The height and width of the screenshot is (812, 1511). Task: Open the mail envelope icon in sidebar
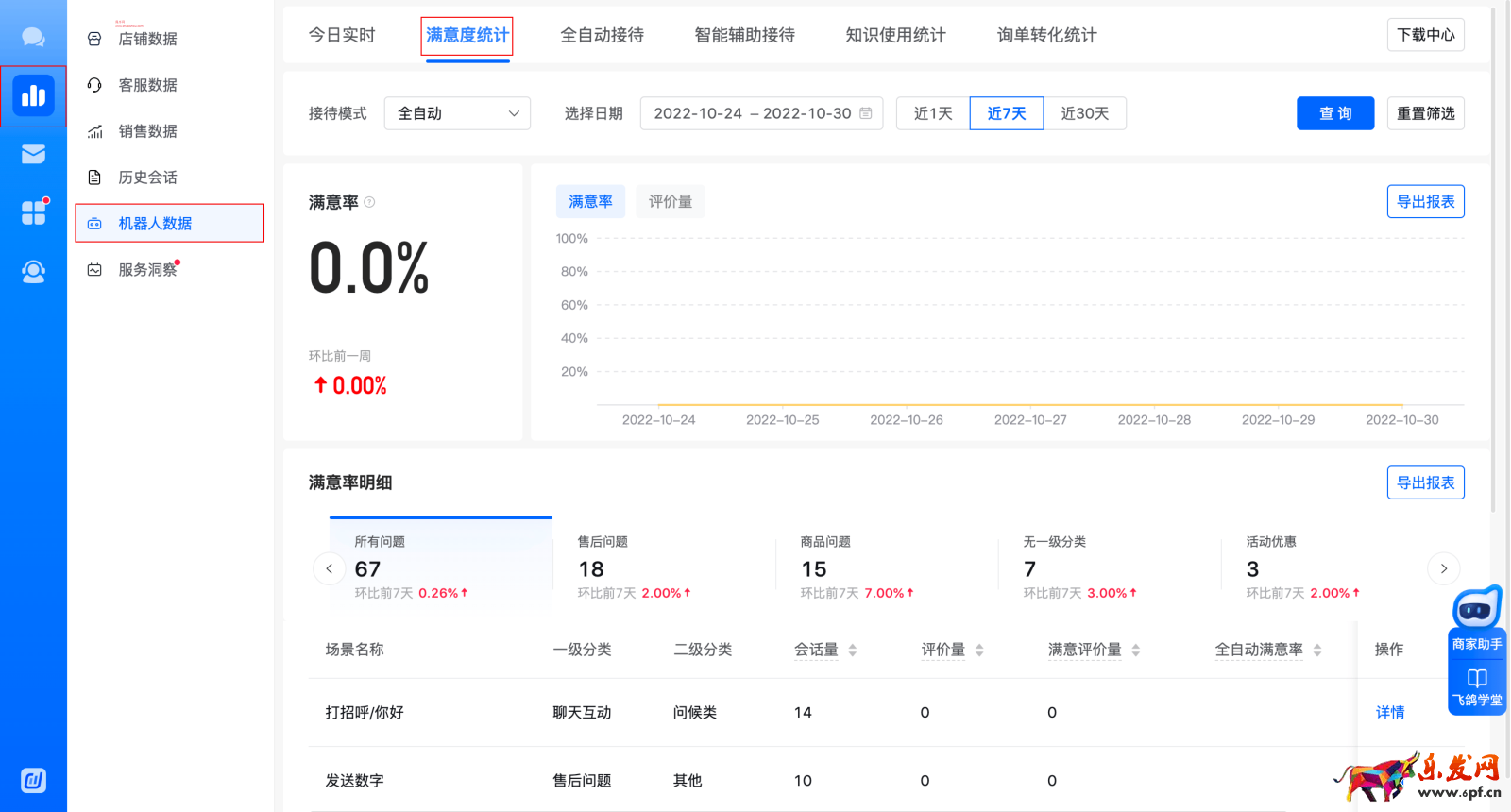(x=33, y=154)
